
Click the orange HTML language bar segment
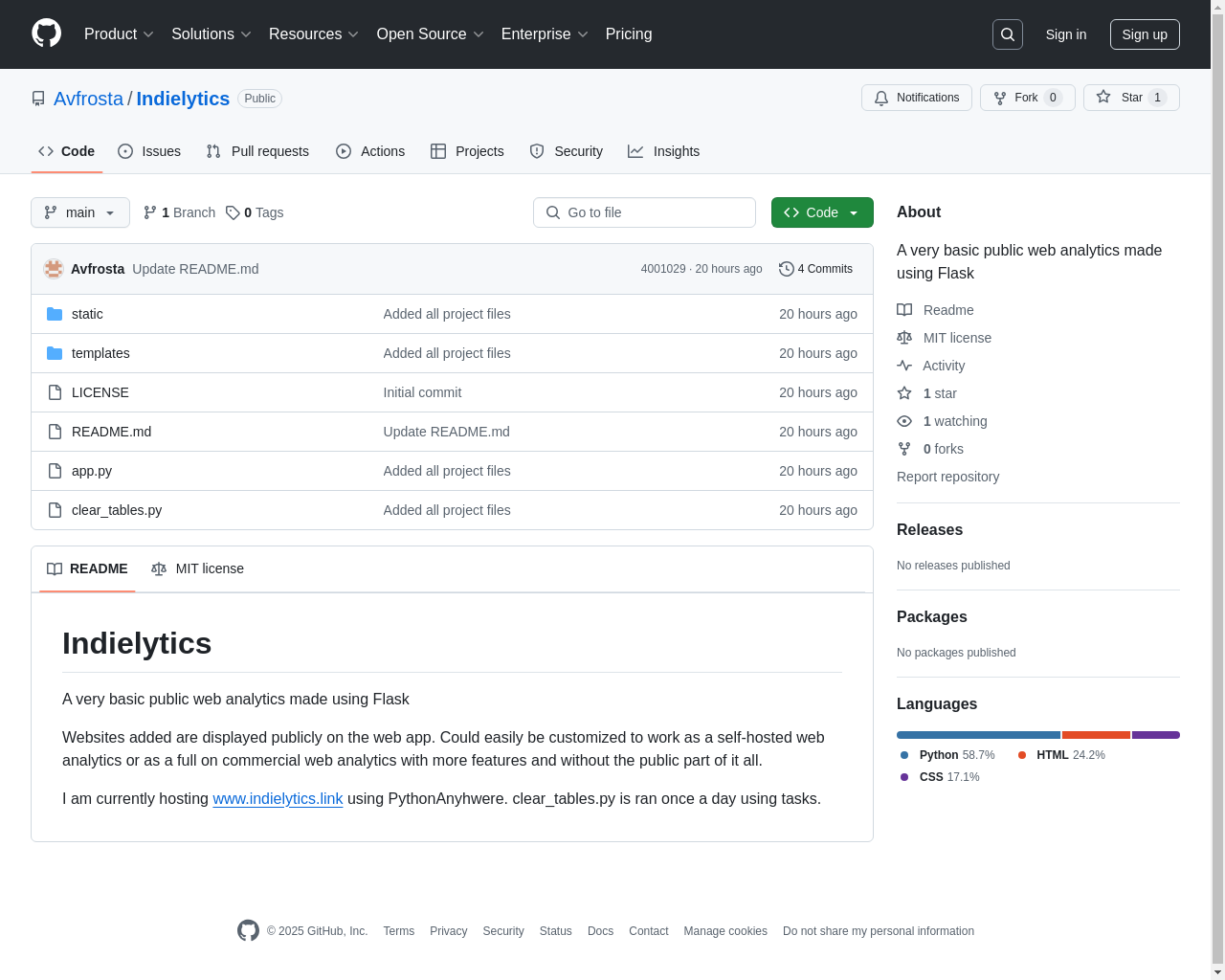(1096, 735)
